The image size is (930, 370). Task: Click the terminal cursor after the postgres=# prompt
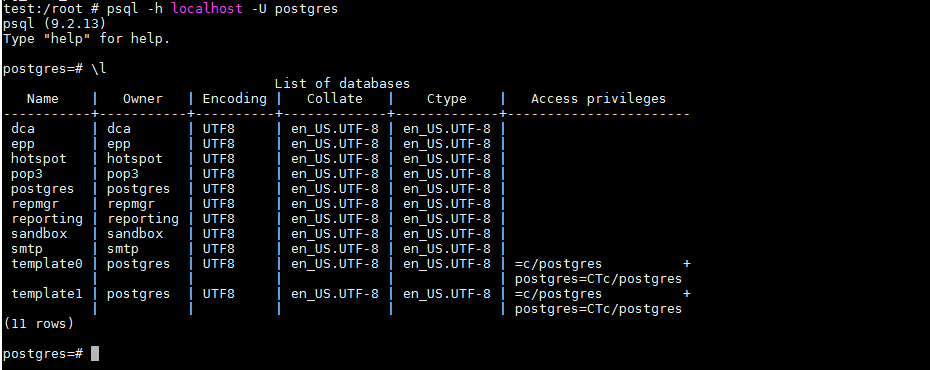coord(95,354)
